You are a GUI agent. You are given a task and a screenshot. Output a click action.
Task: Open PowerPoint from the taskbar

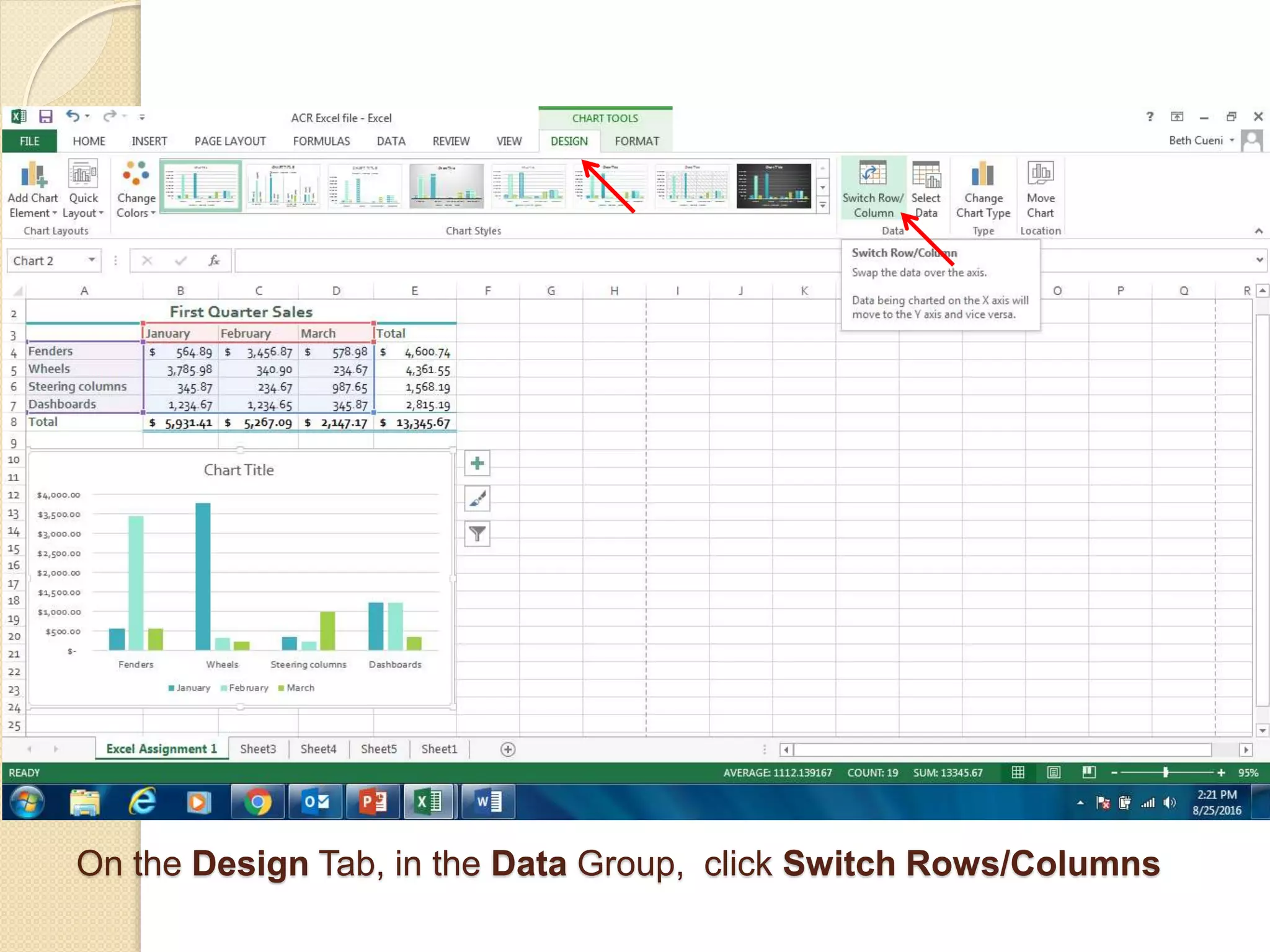[373, 802]
